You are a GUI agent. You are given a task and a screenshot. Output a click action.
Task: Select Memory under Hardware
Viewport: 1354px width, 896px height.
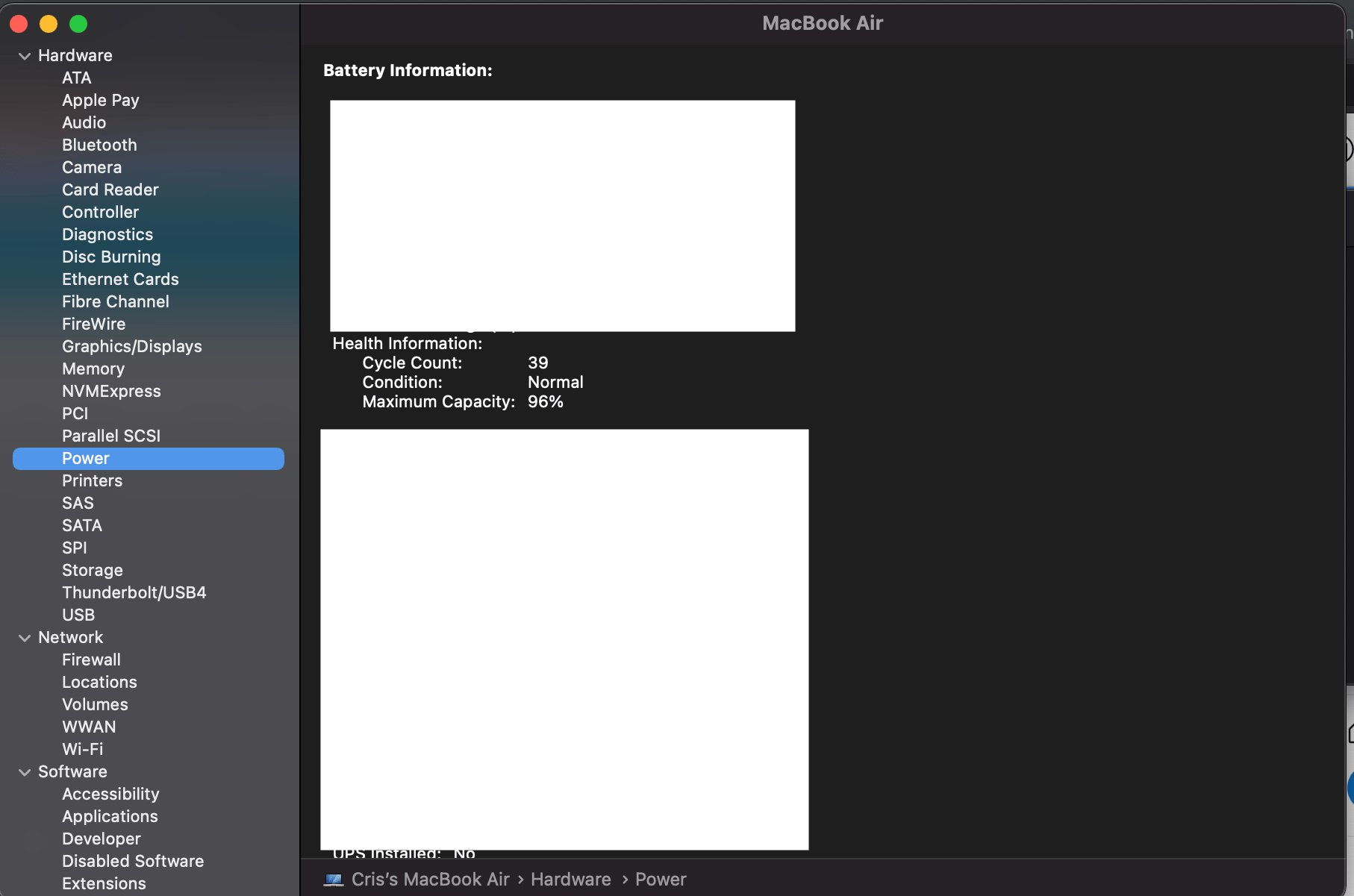pyautogui.click(x=93, y=369)
